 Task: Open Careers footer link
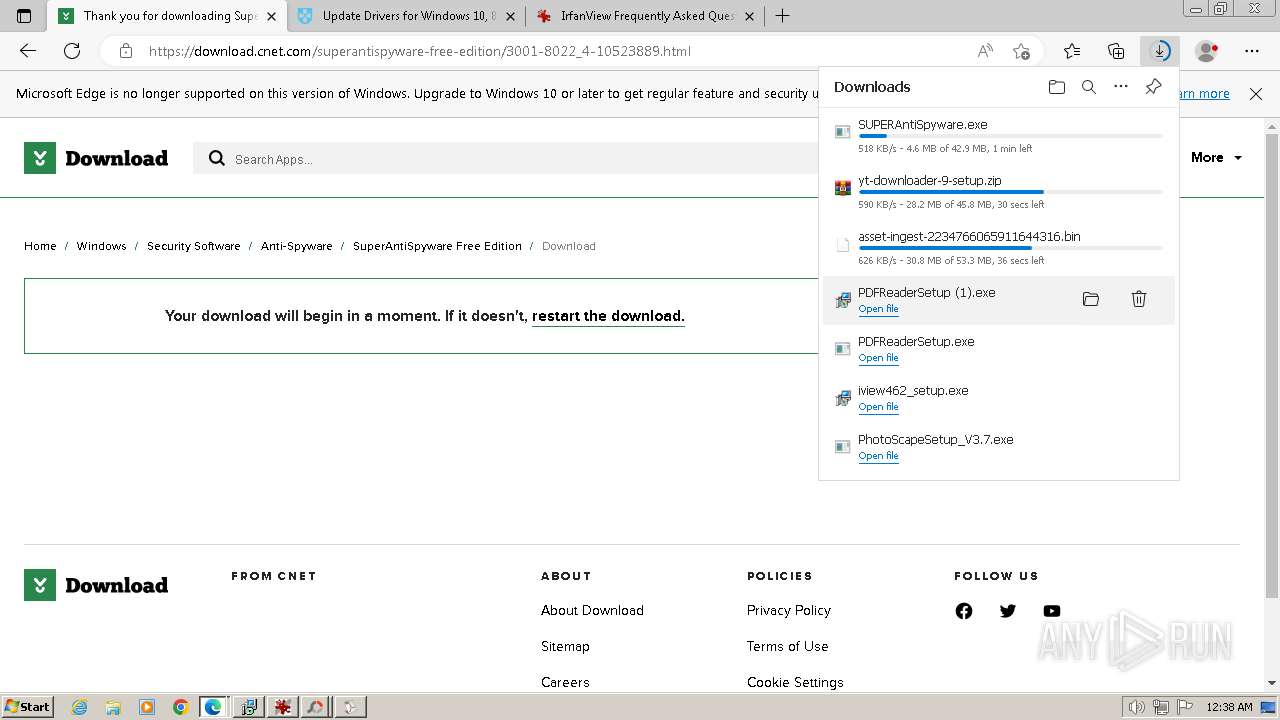565,682
